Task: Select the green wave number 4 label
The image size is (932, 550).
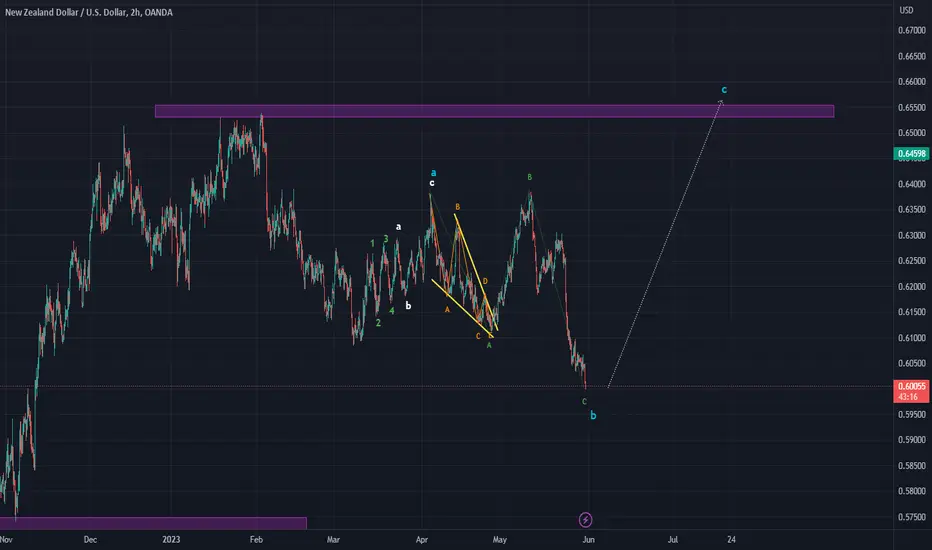Action: click(x=392, y=310)
